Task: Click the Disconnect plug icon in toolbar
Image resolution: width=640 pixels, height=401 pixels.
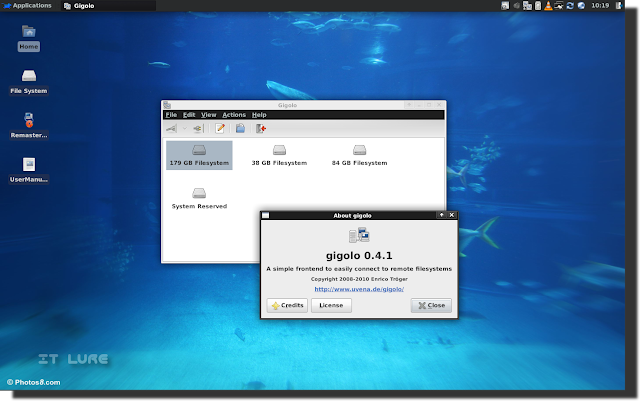Action: [x=198, y=129]
